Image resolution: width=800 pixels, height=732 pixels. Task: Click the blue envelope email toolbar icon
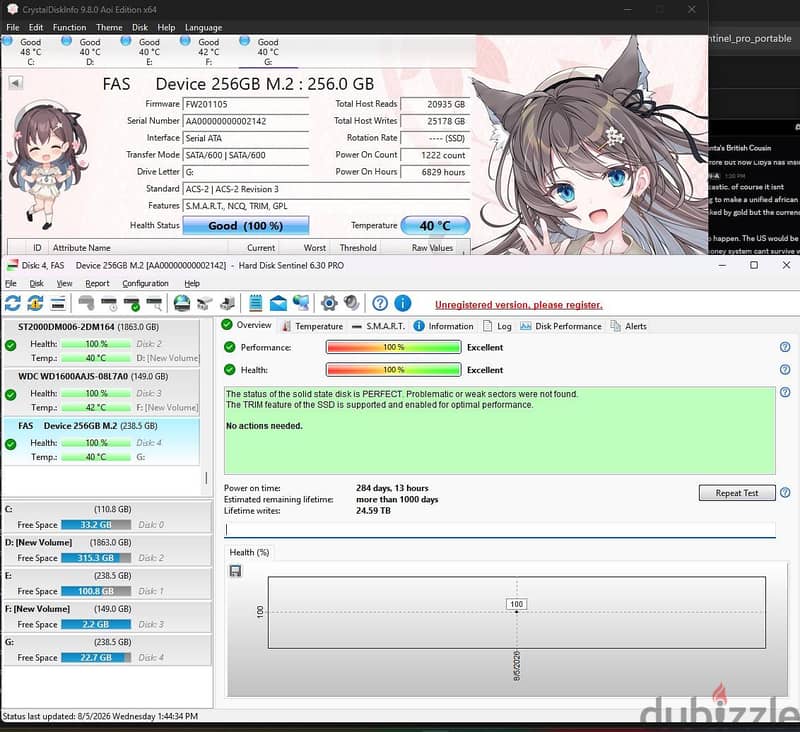[278, 303]
